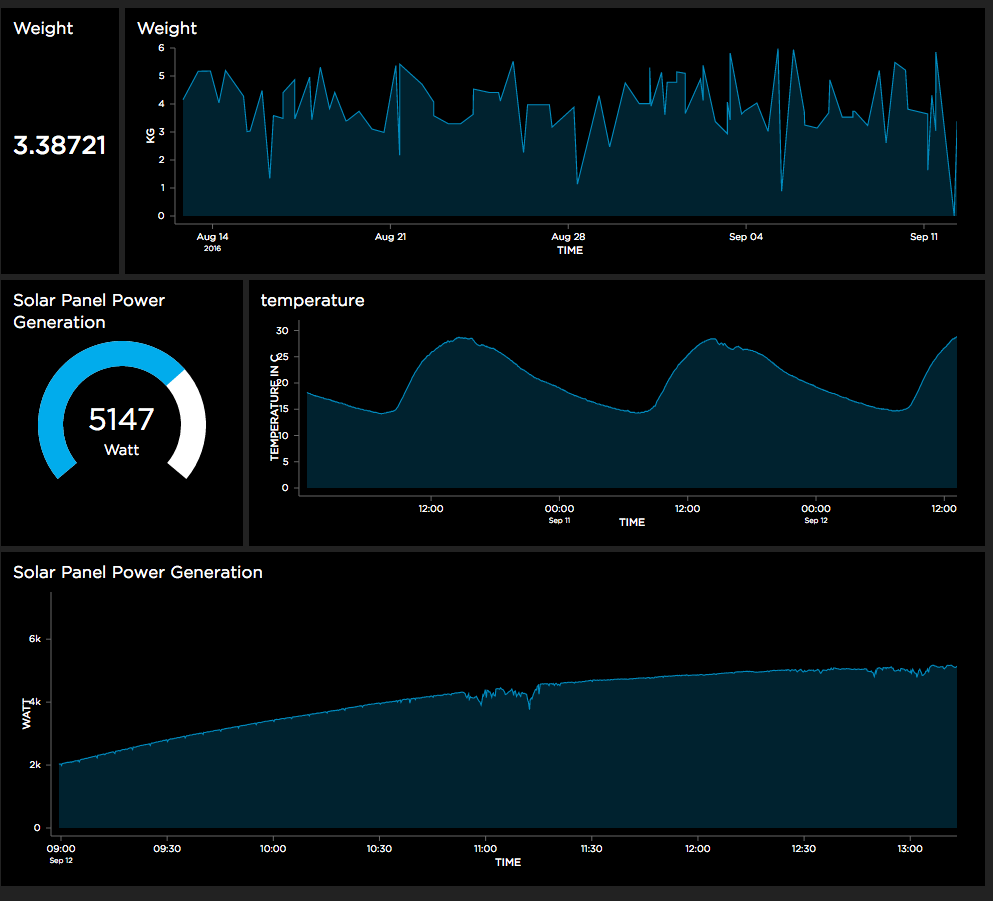Image resolution: width=993 pixels, height=901 pixels.
Task: Click the 11:00 label on power chart
Action: [x=485, y=848]
